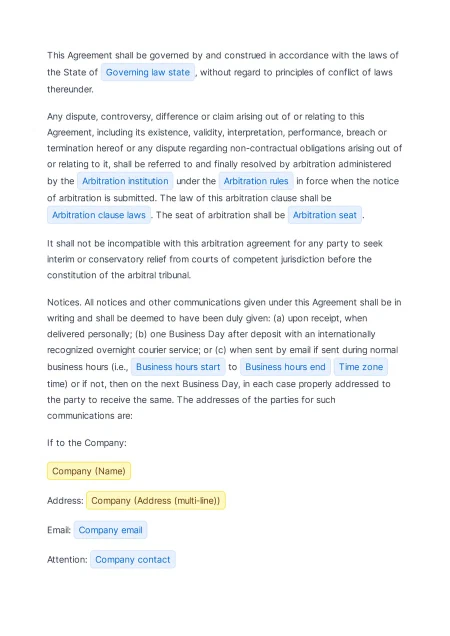Viewport: 450px width, 636px height.
Task: Click the opening 'This Agreement shall be governed' sentence
Action: 223,72
